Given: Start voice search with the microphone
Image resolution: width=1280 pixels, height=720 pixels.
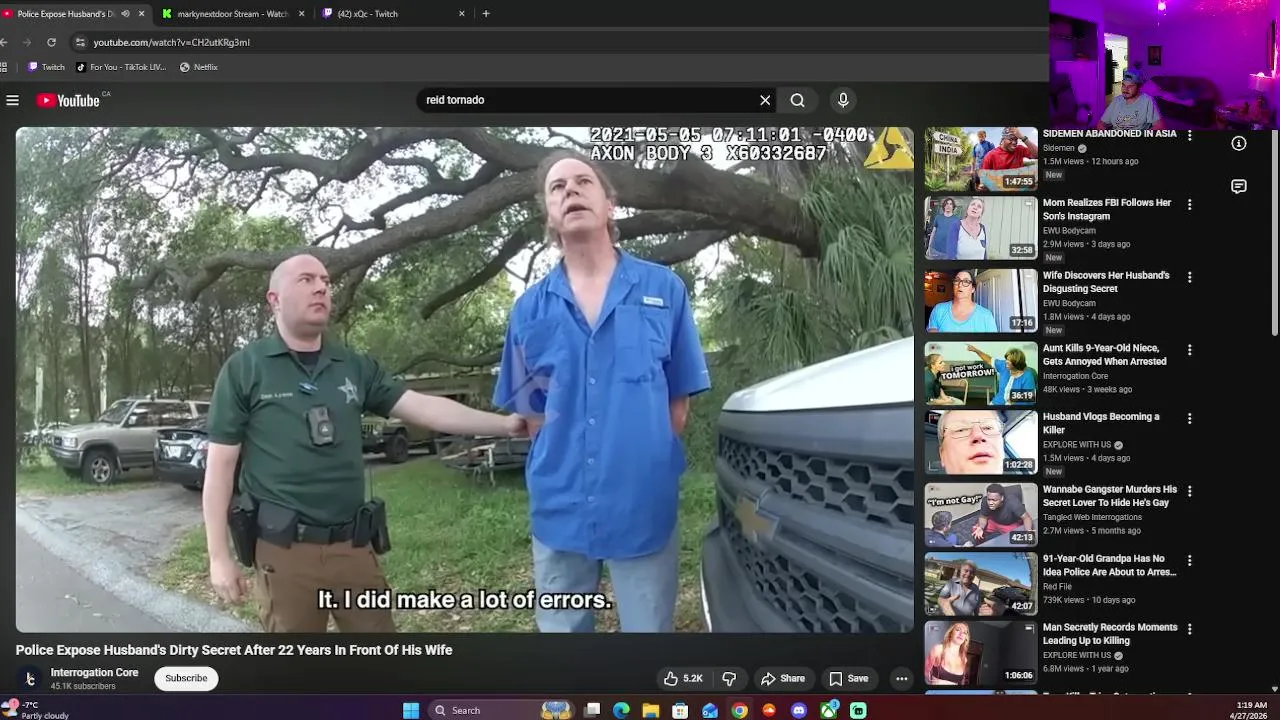Looking at the screenshot, I should point(843,100).
